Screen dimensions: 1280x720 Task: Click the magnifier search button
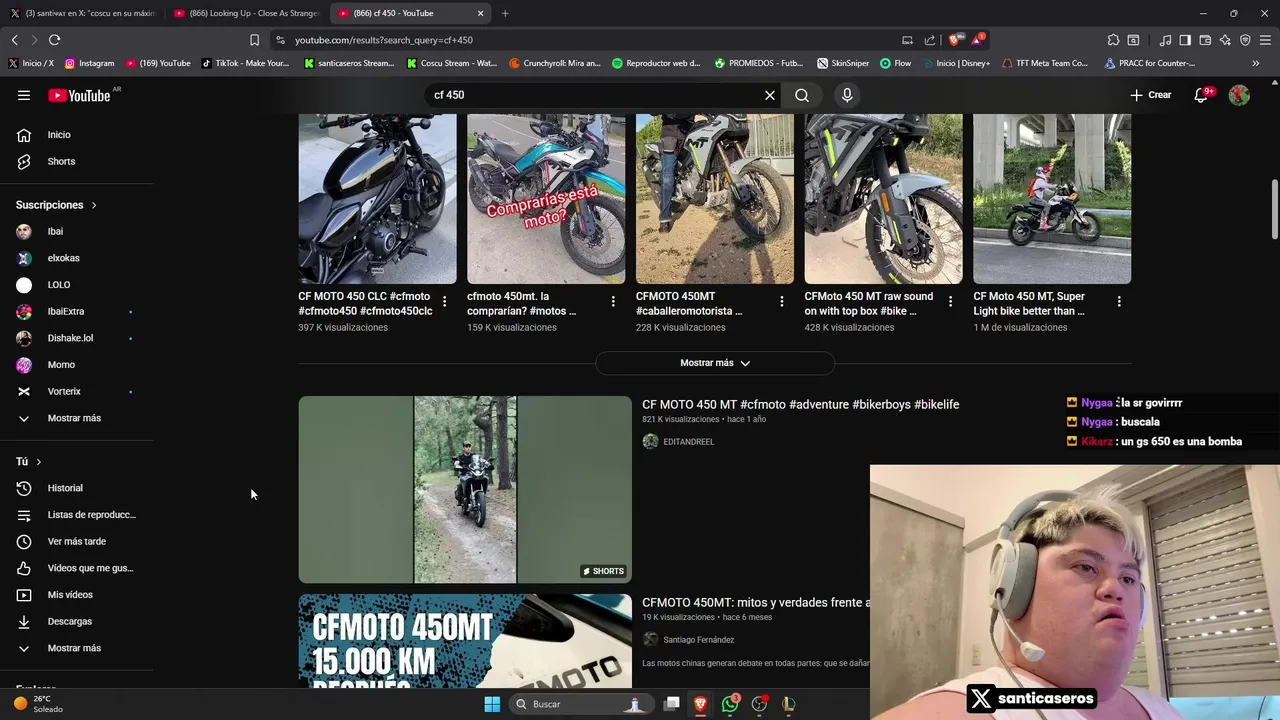802,95
